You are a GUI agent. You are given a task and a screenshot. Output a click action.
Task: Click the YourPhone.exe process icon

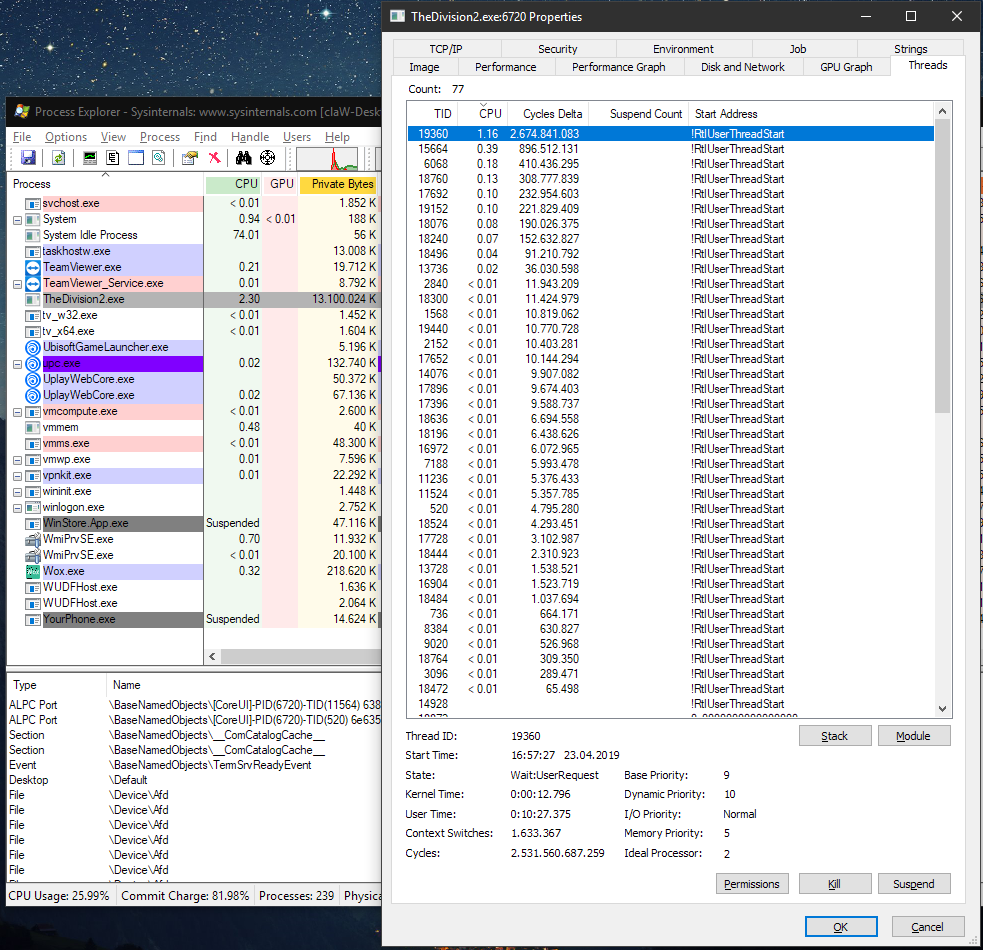pyautogui.click(x=33, y=620)
